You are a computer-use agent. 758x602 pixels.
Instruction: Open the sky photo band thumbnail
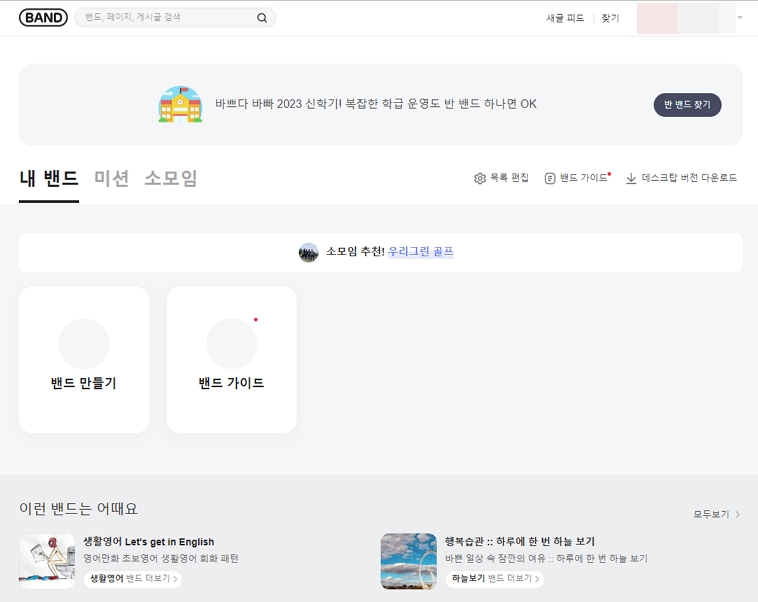pos(408,561)
